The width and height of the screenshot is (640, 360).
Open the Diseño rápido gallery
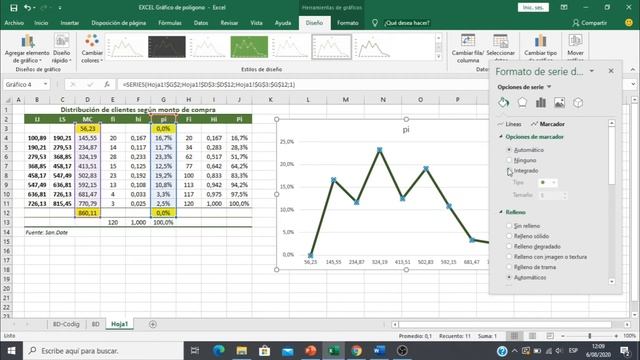coord(62,49)
